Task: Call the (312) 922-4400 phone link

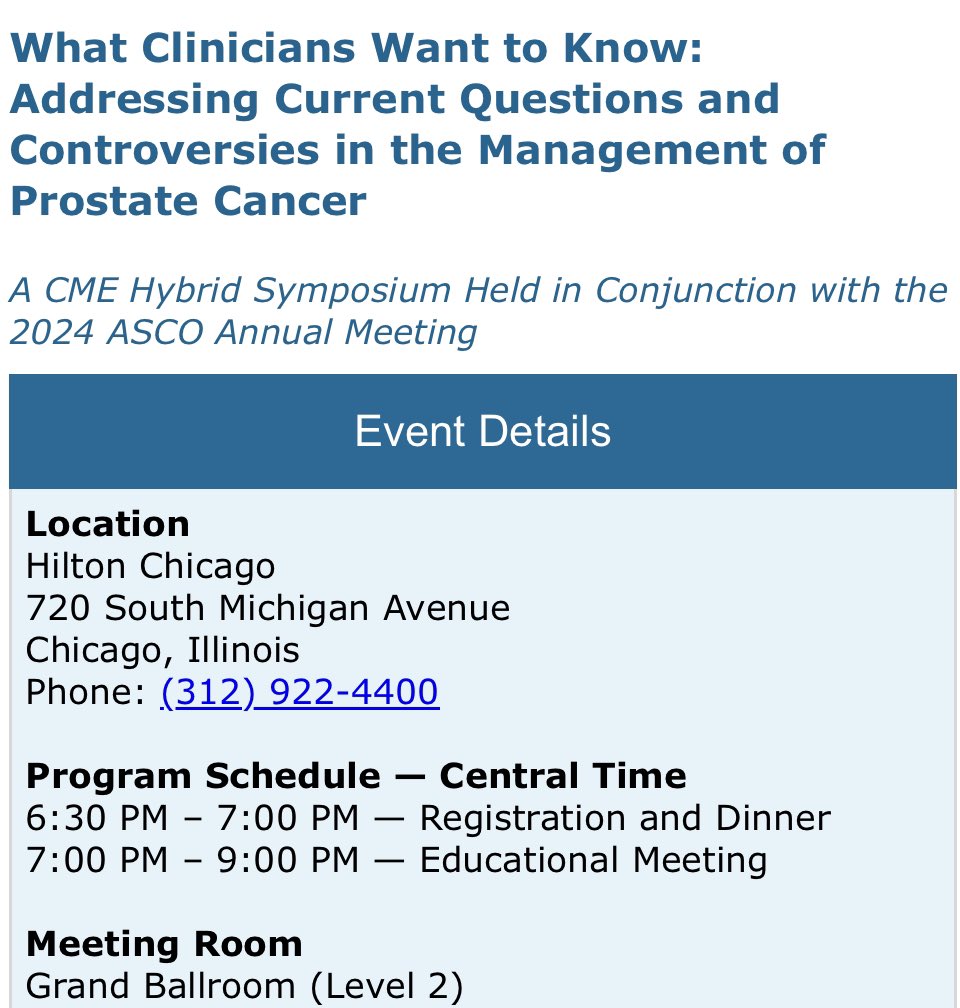Action: [300, 692]
